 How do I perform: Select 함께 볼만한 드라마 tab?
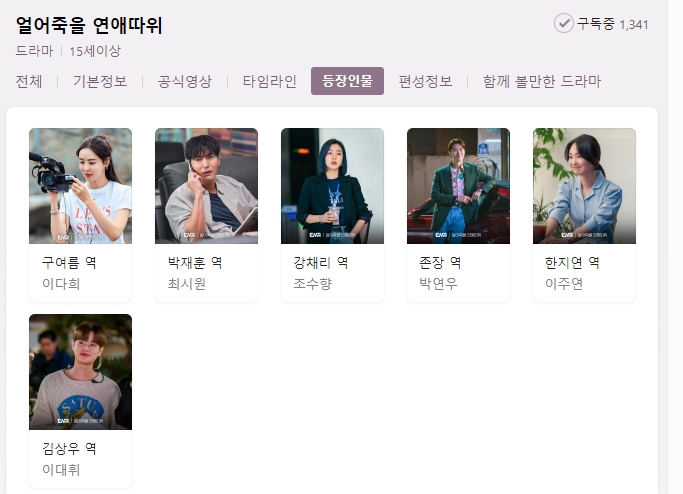542,81
